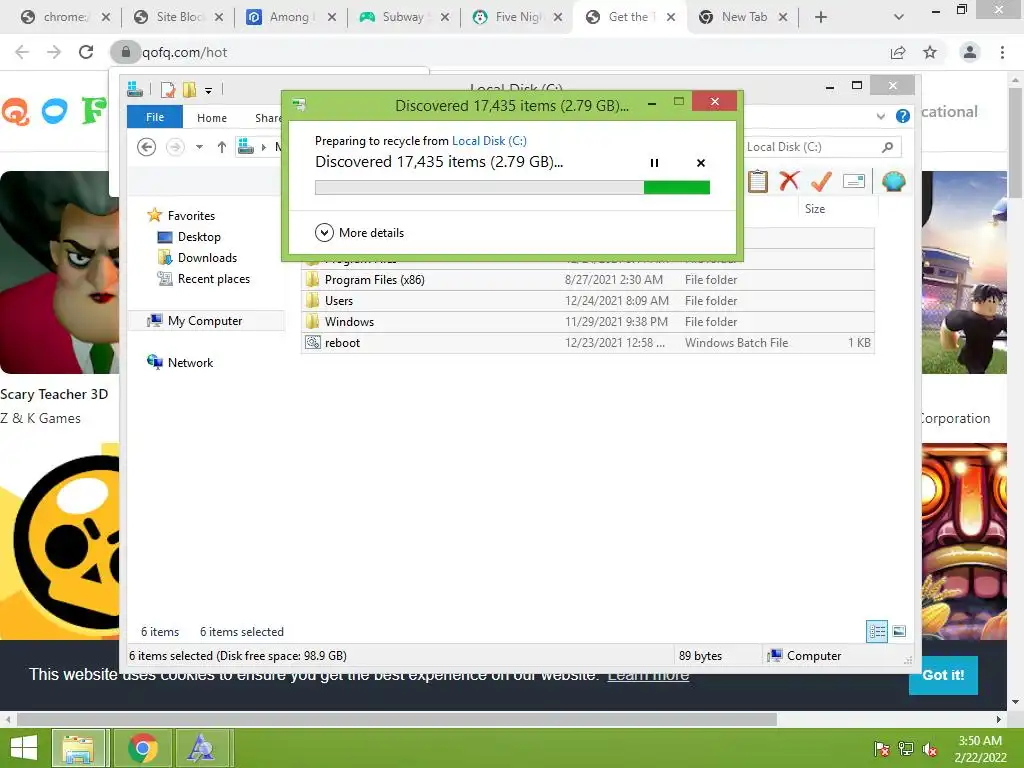Expand More details in the progress dialog
The image size is (1024, 768).
(x=359, y=232)
